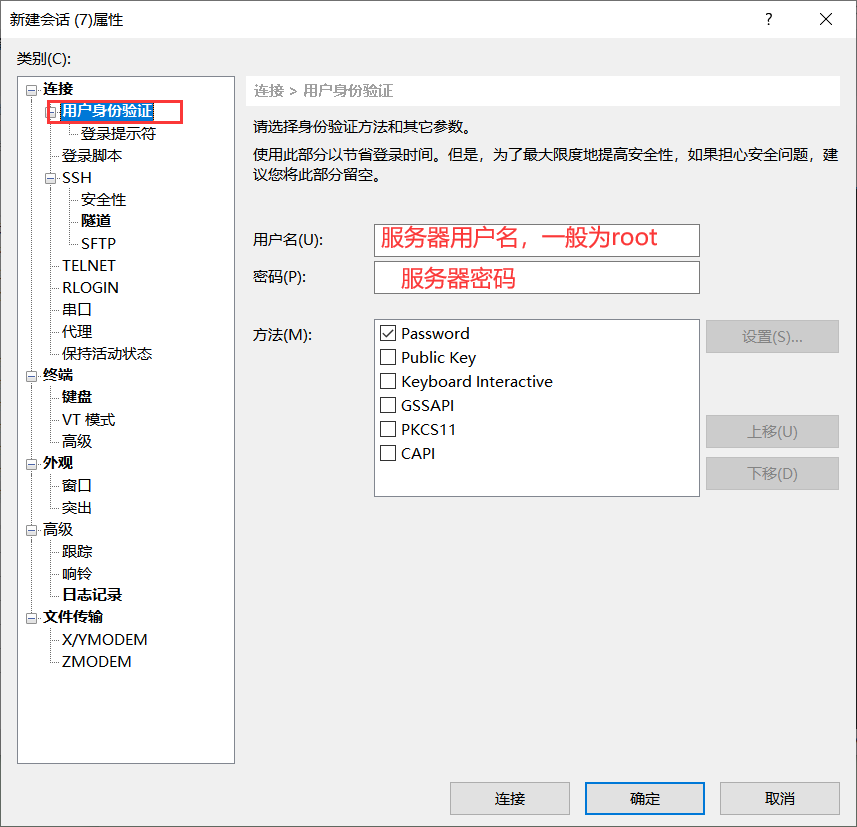Collapse the 终端 tree node
The width and height of the screenshot is (857, 827).
pyautogui.click(x=32, y=376)
